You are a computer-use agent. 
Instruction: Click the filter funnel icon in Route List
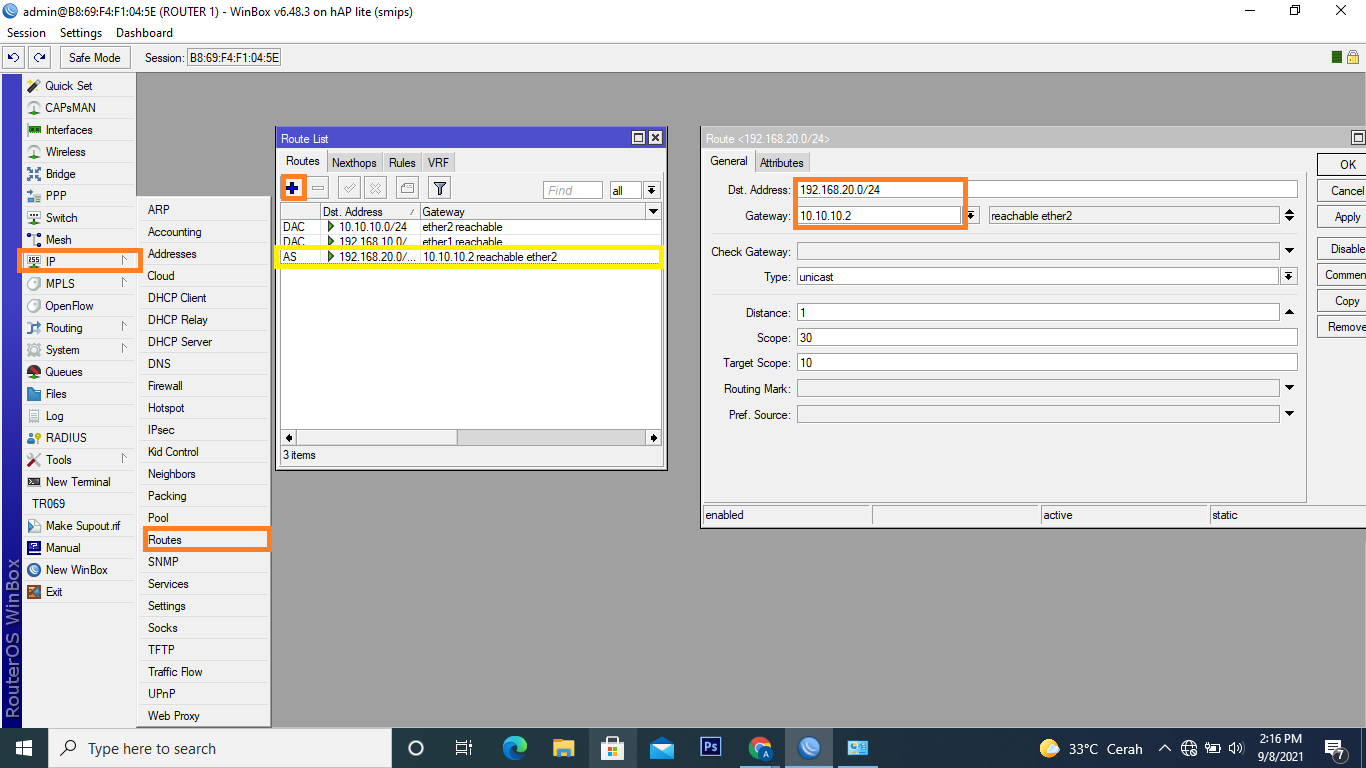(x=439, y=187)
